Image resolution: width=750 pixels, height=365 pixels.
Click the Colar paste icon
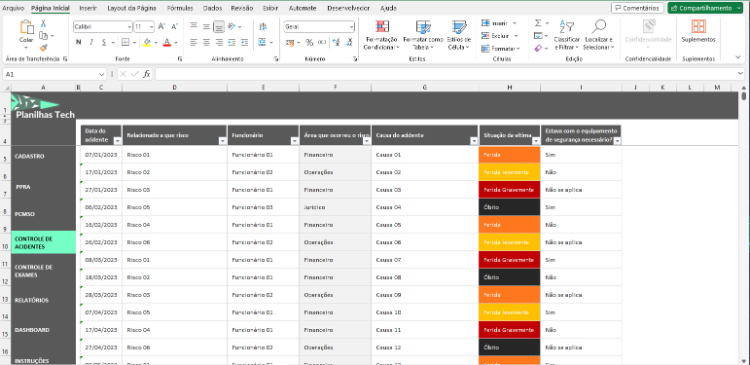26,28
